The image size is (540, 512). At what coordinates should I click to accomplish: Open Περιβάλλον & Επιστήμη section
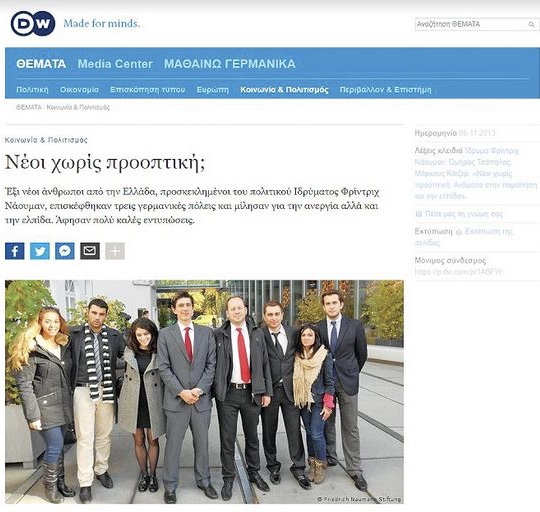point(385,90)
